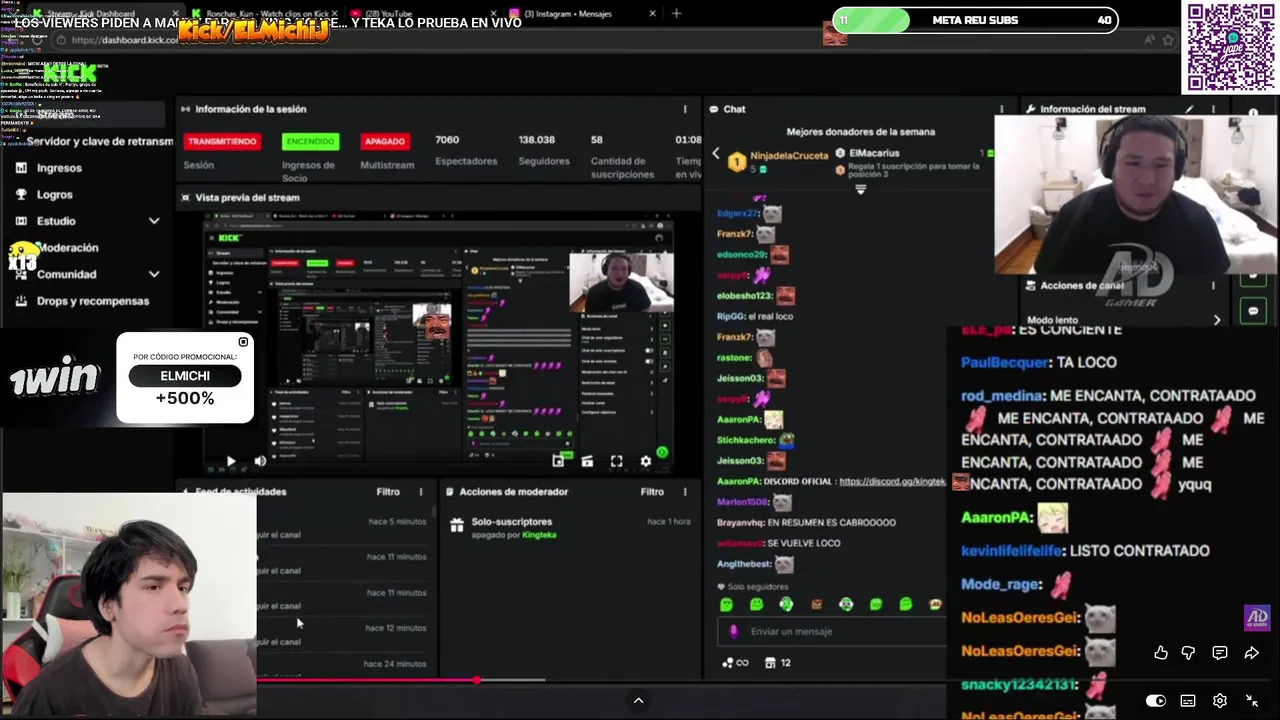Screen dimensions: 1280x720
Task: Share the video with the arrow icon
Action: coord(1251,653)
